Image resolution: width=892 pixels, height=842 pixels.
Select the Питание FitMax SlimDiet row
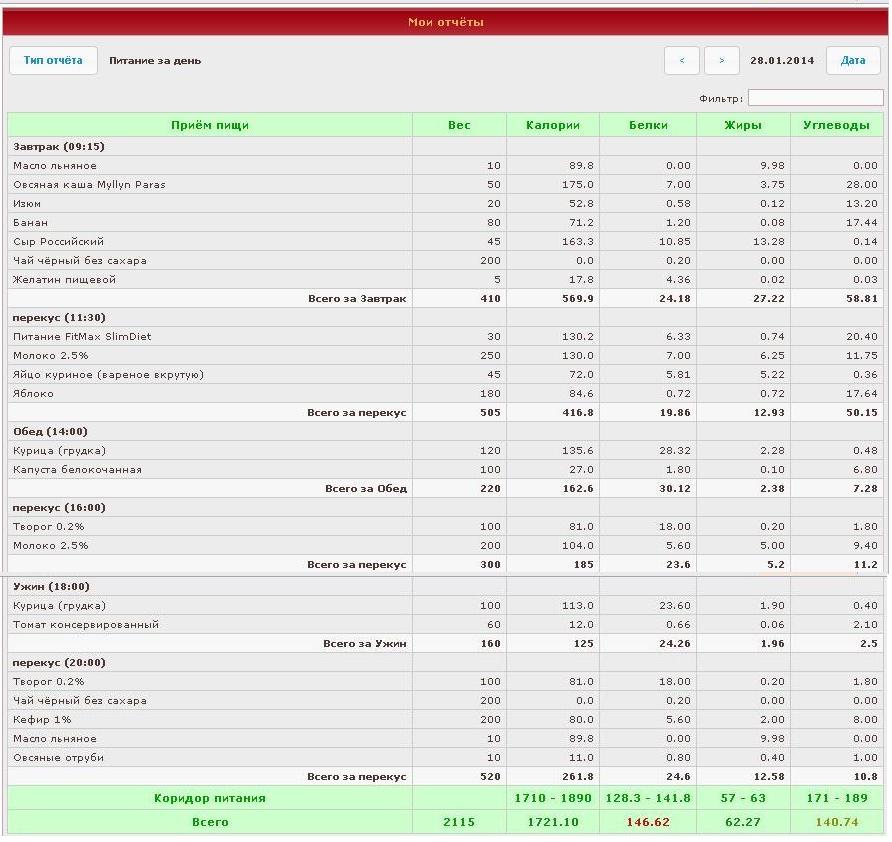(x=445, y=337)
